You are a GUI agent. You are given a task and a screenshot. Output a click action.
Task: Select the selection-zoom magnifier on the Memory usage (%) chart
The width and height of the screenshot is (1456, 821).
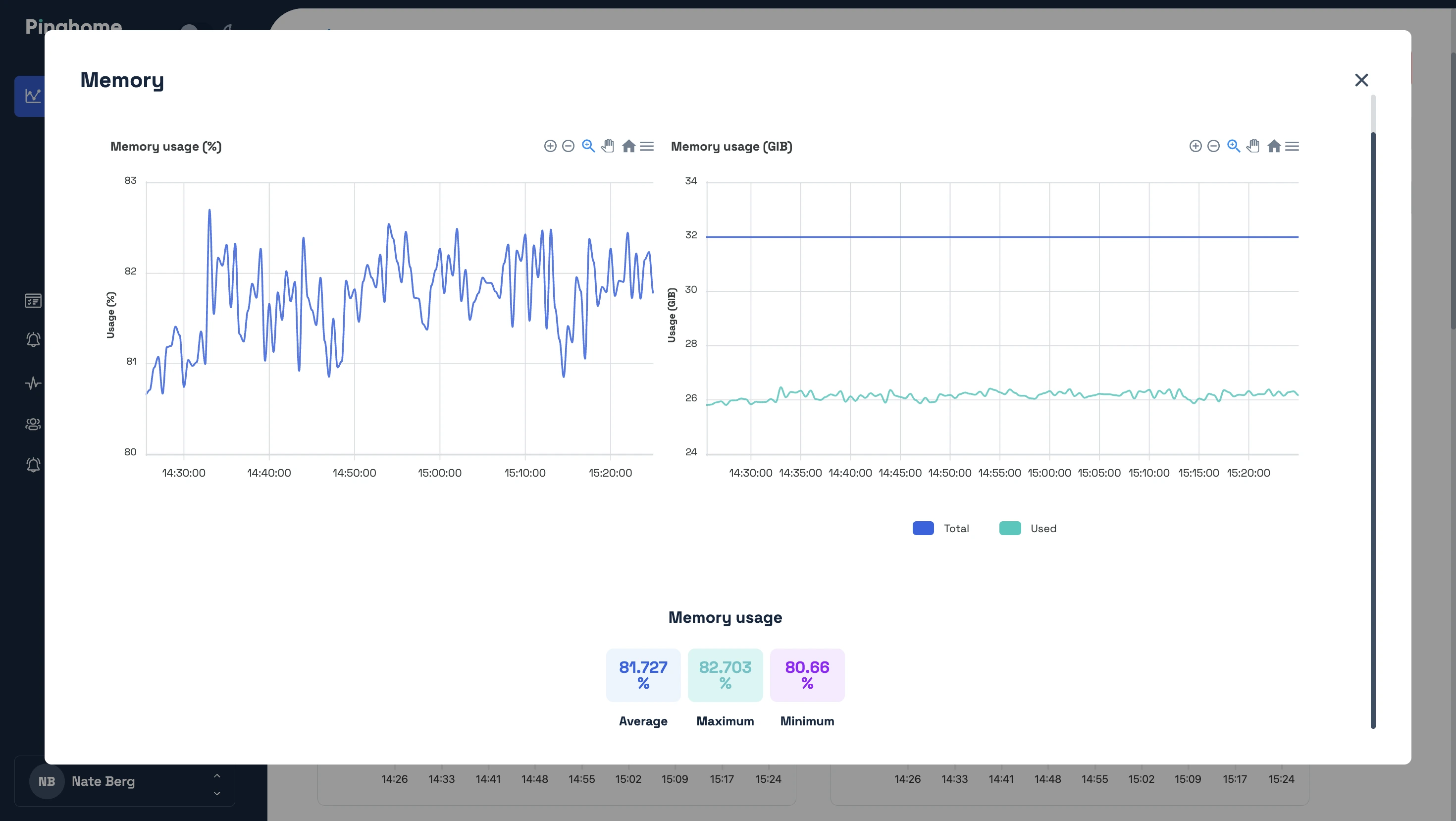coord(588,146)
